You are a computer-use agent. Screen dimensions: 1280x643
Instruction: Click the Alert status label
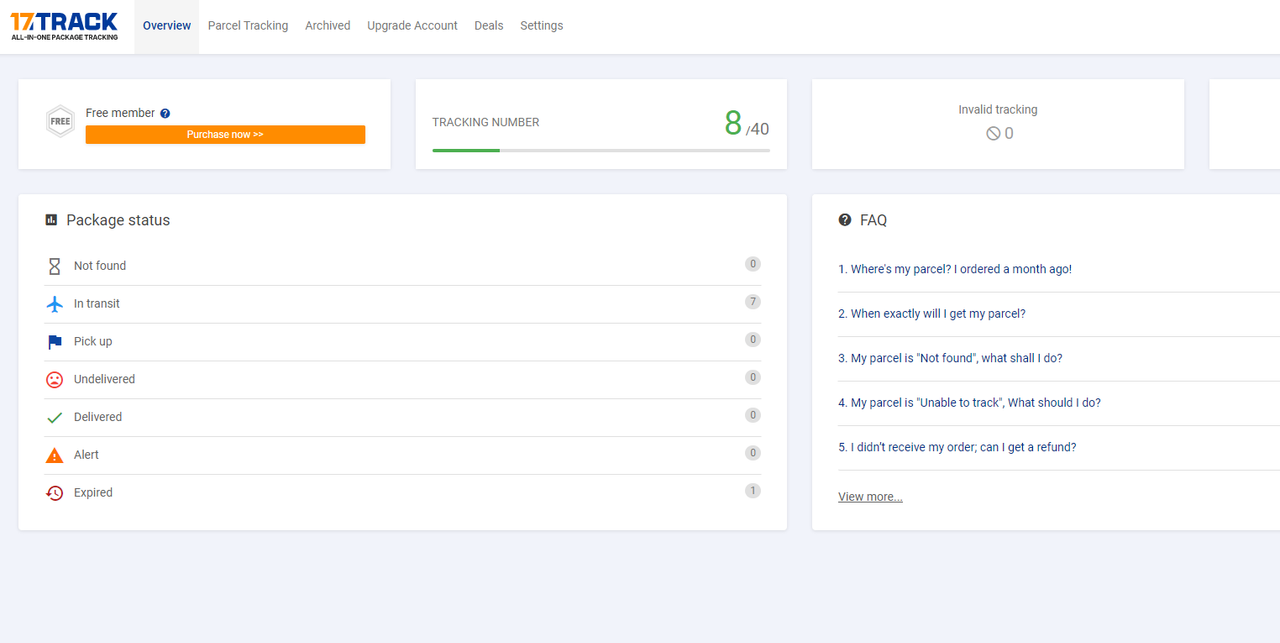click(x=86, y=455)
